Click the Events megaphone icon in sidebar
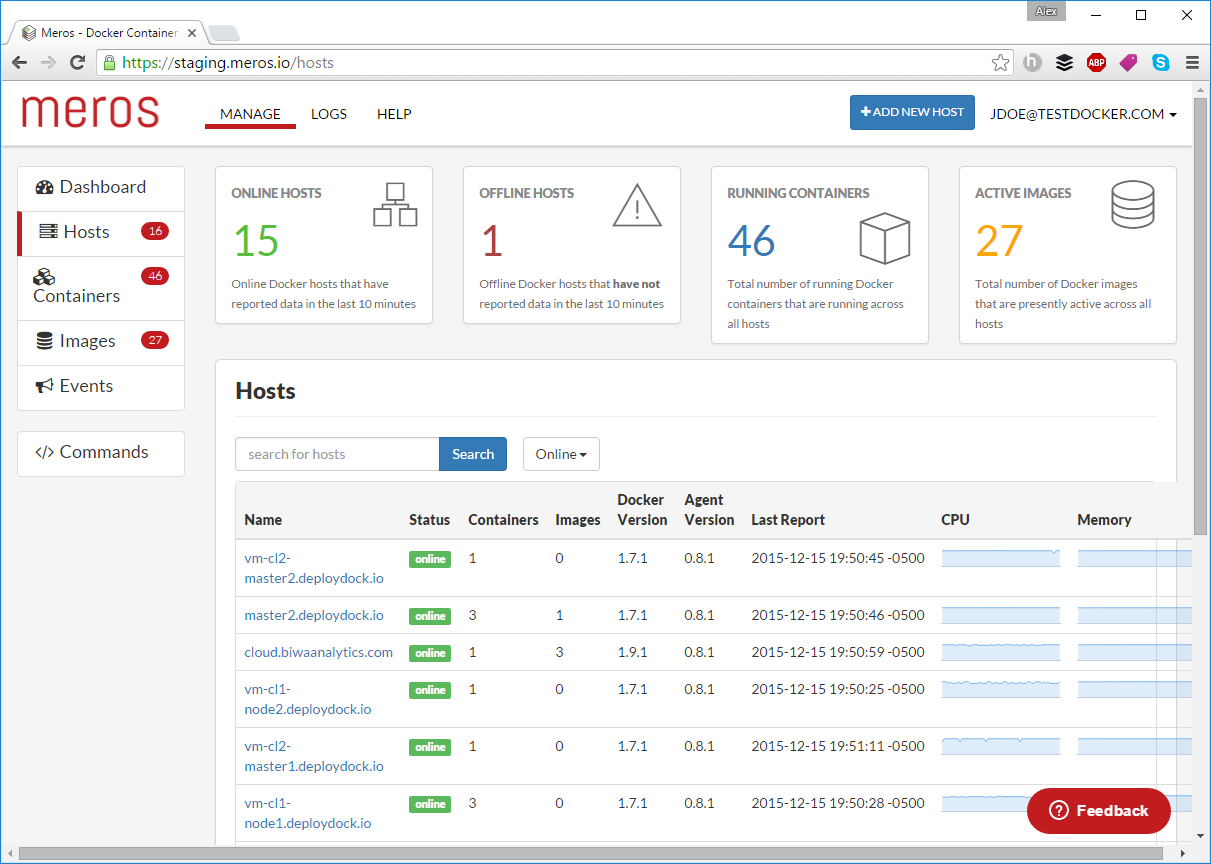This screenshot has width=1211, height=864. click(45, 386)
